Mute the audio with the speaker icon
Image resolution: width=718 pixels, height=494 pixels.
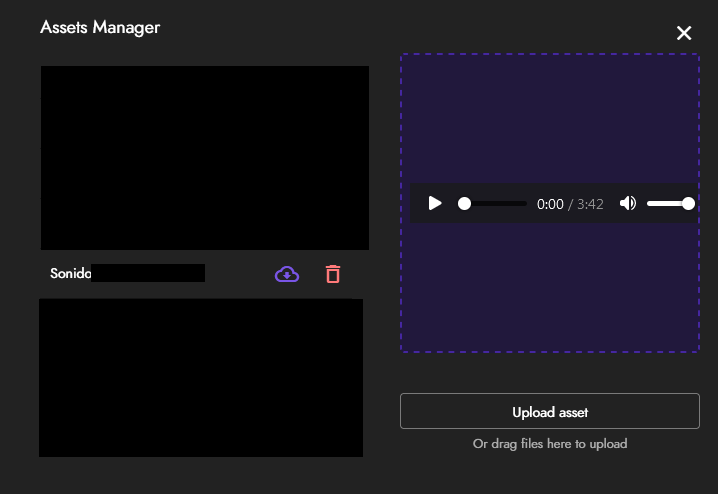627,203
